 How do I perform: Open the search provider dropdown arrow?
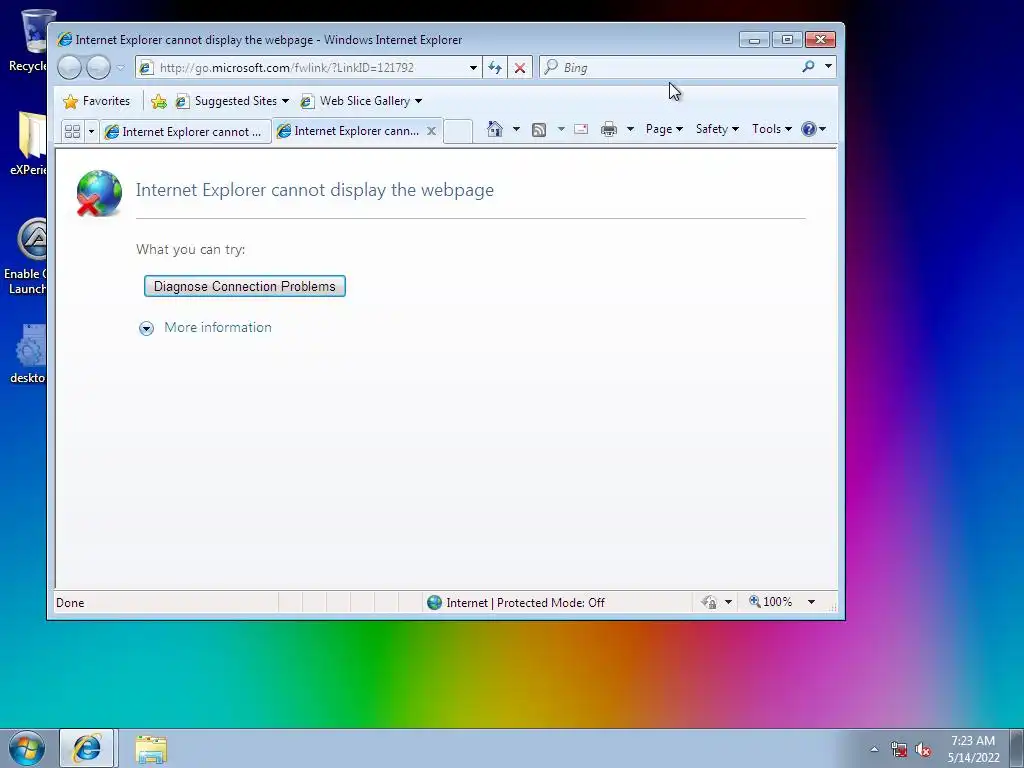pyautogui.click(x=828, y=67)
